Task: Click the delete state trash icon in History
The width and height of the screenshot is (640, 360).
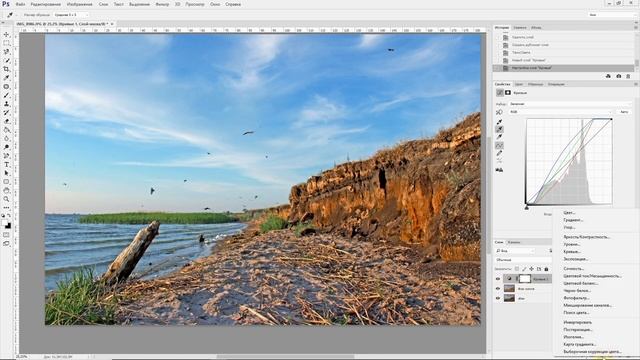Action: [629, 76]
